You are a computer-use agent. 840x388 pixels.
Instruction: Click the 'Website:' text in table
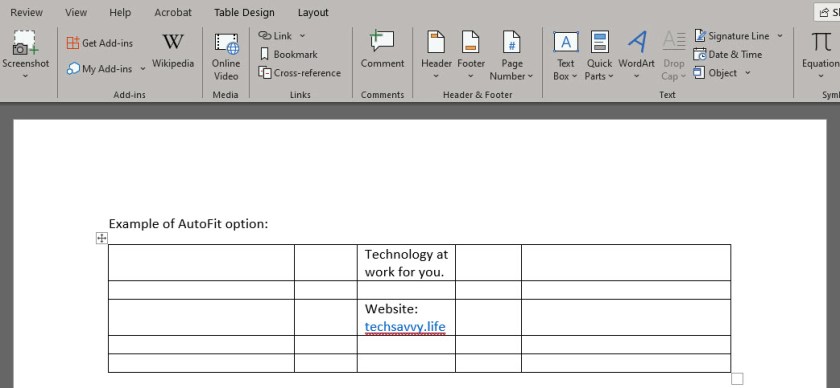(x=391, y=309)
